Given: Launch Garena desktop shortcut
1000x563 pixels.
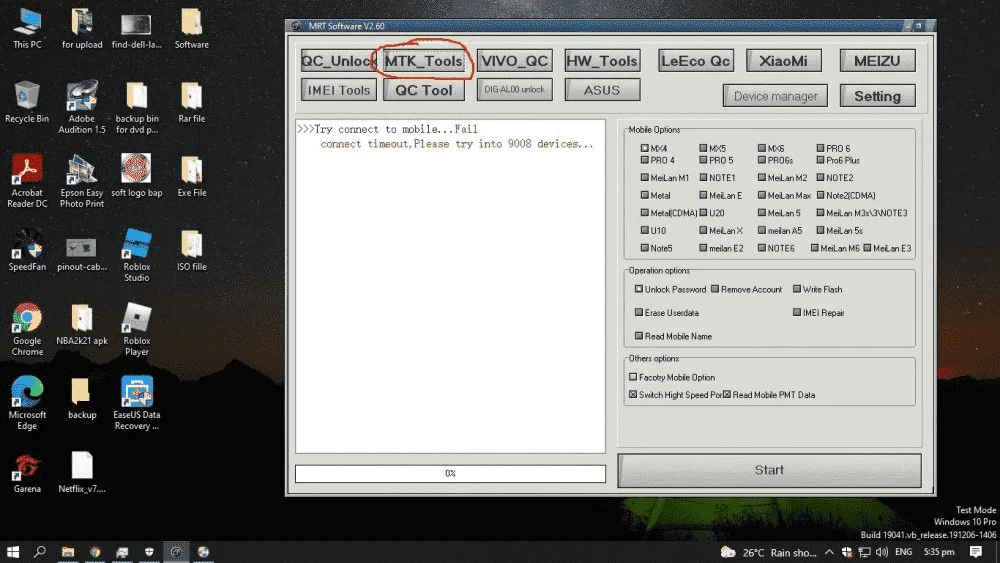Looking at the screenshot, I should 27,472.
